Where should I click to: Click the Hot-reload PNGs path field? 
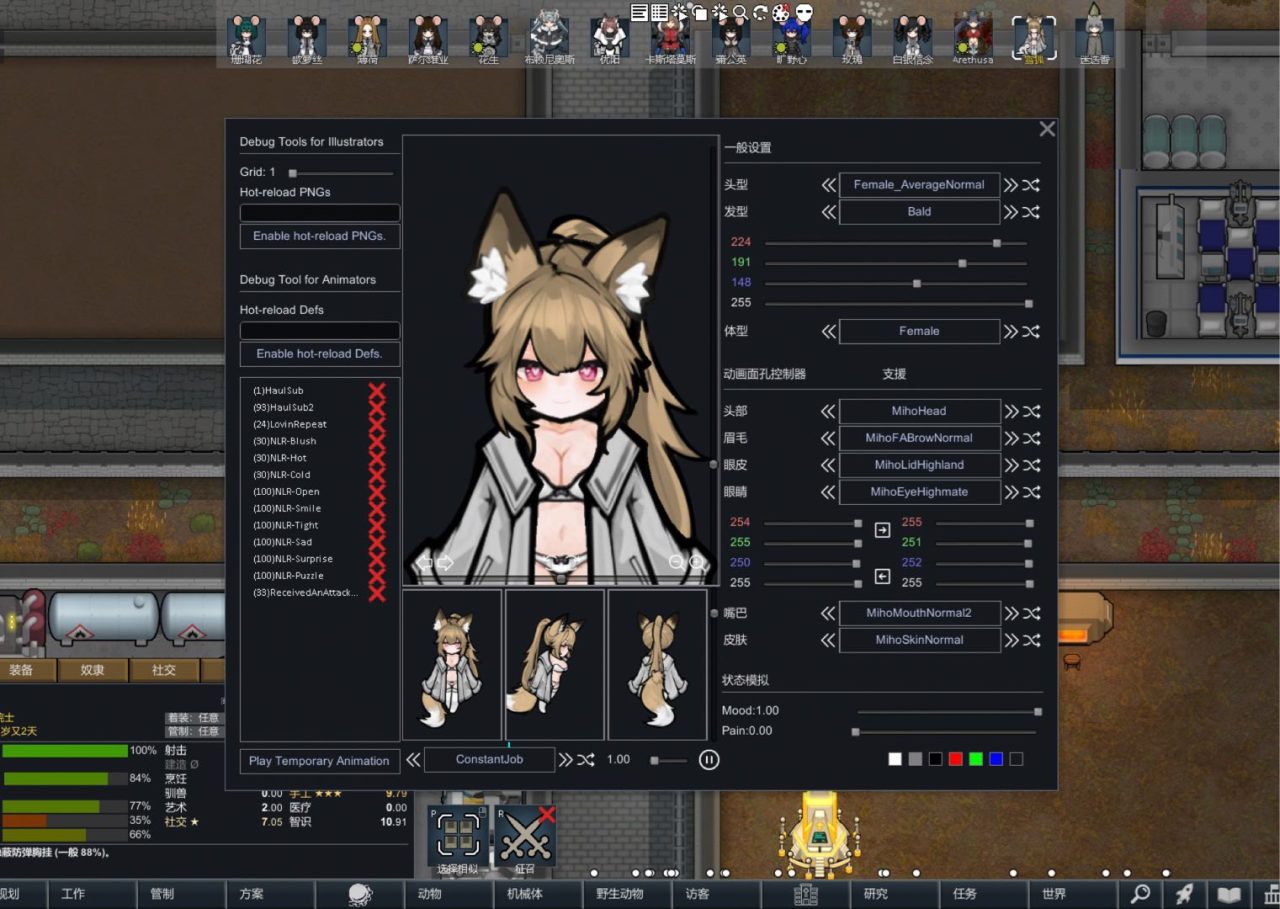pos(320,212)
